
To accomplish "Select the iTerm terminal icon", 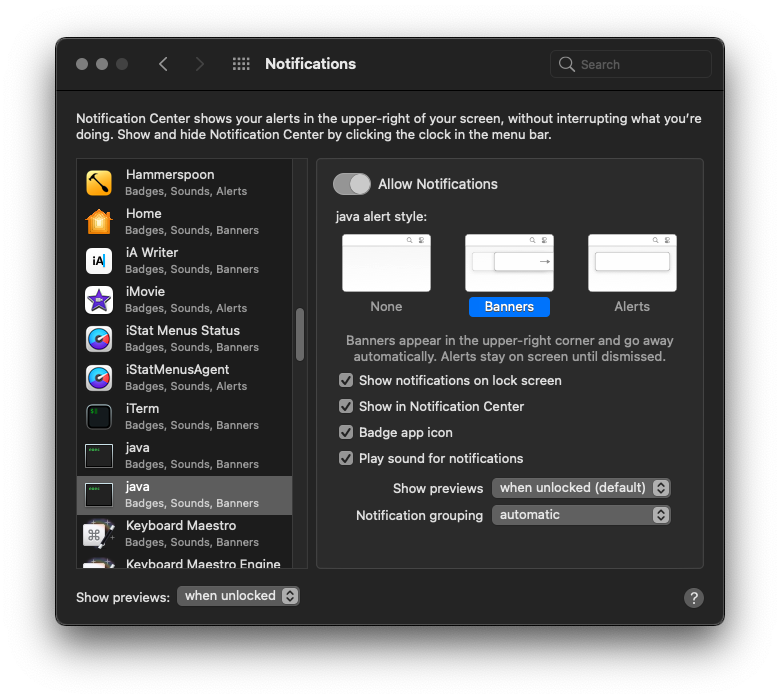I will tap(99, 417).
